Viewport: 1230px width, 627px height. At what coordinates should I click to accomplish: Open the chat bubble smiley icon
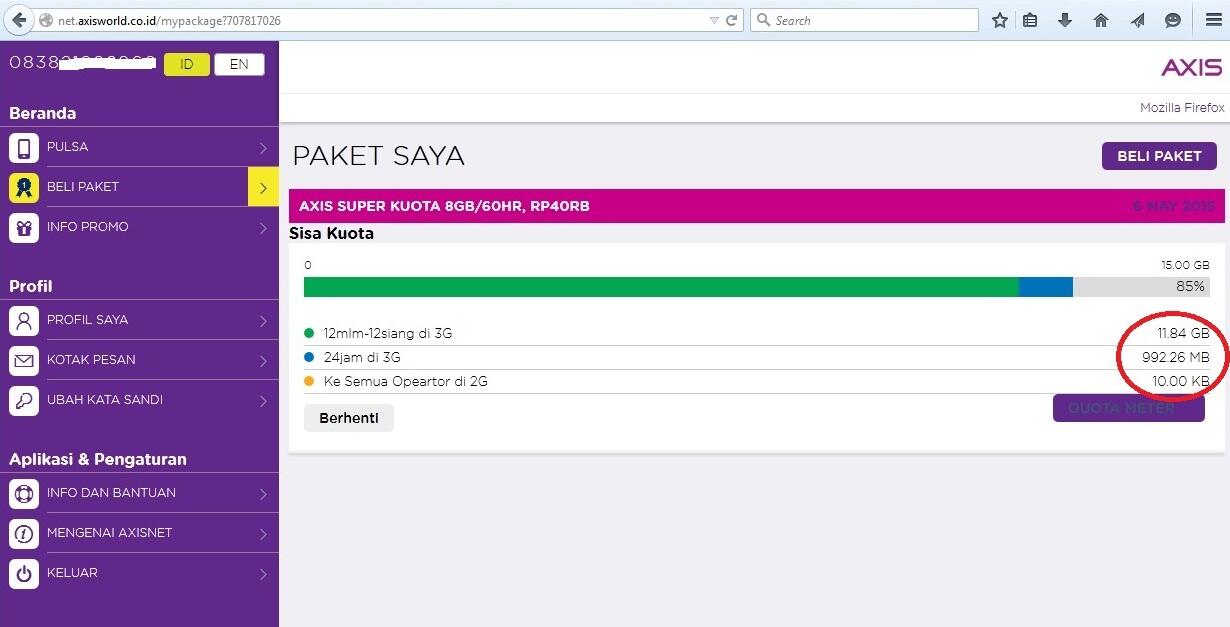pos(1173,20)
